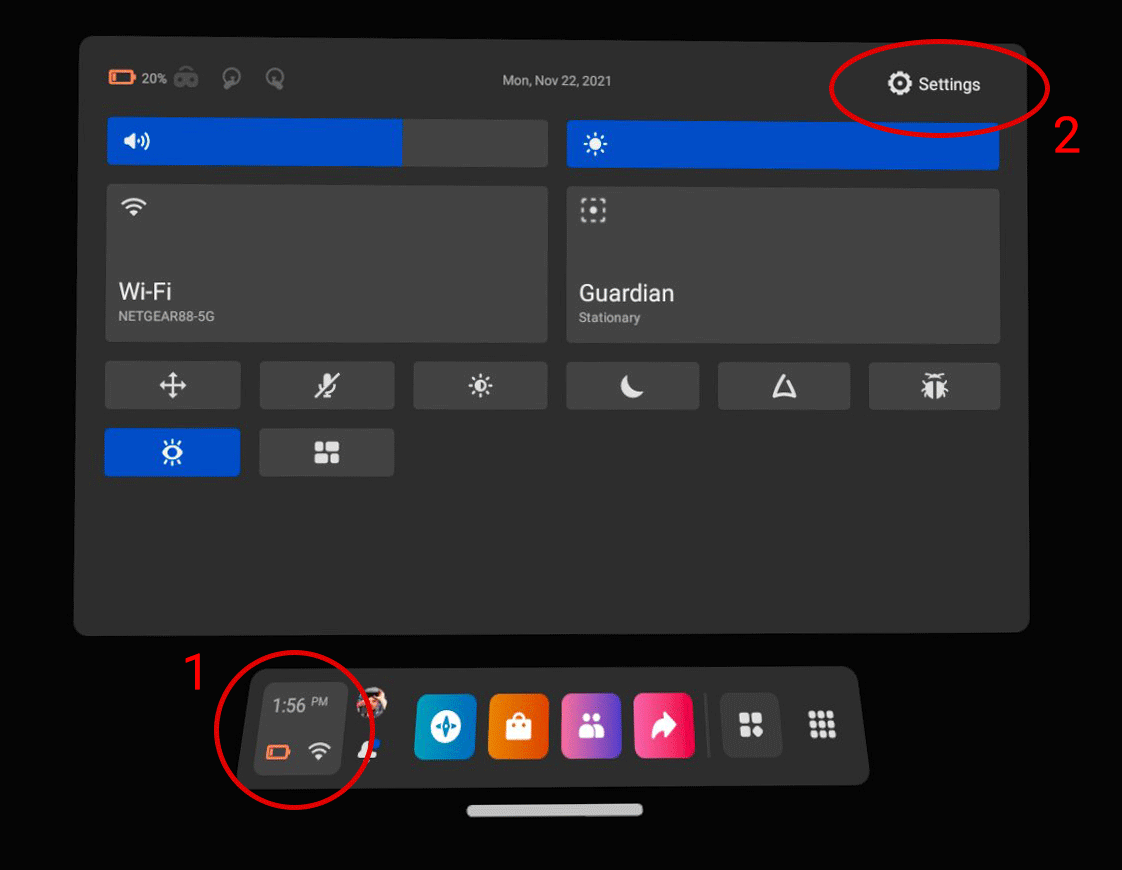Open the Guardian stationary tile
The image size is (1122, 870).
[782, 265]
